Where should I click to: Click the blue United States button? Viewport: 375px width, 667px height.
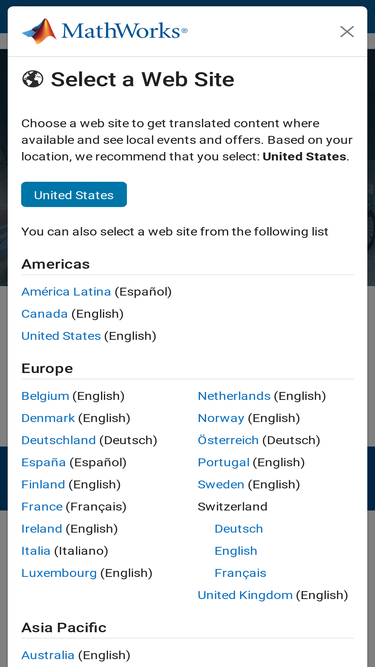pyautogui.click(x=74, y=195)
